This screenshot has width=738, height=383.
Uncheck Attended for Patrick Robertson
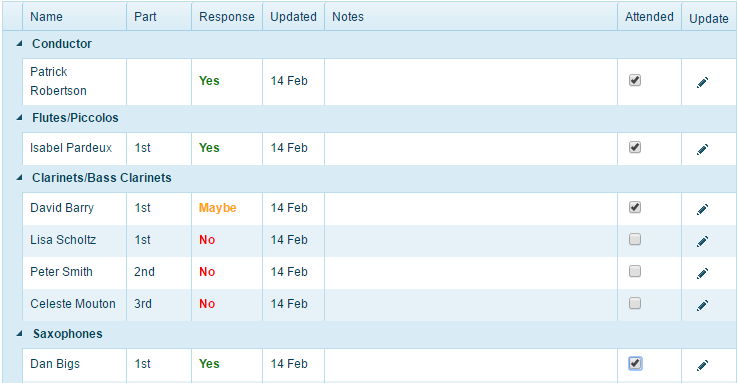[x=635, y=80]
